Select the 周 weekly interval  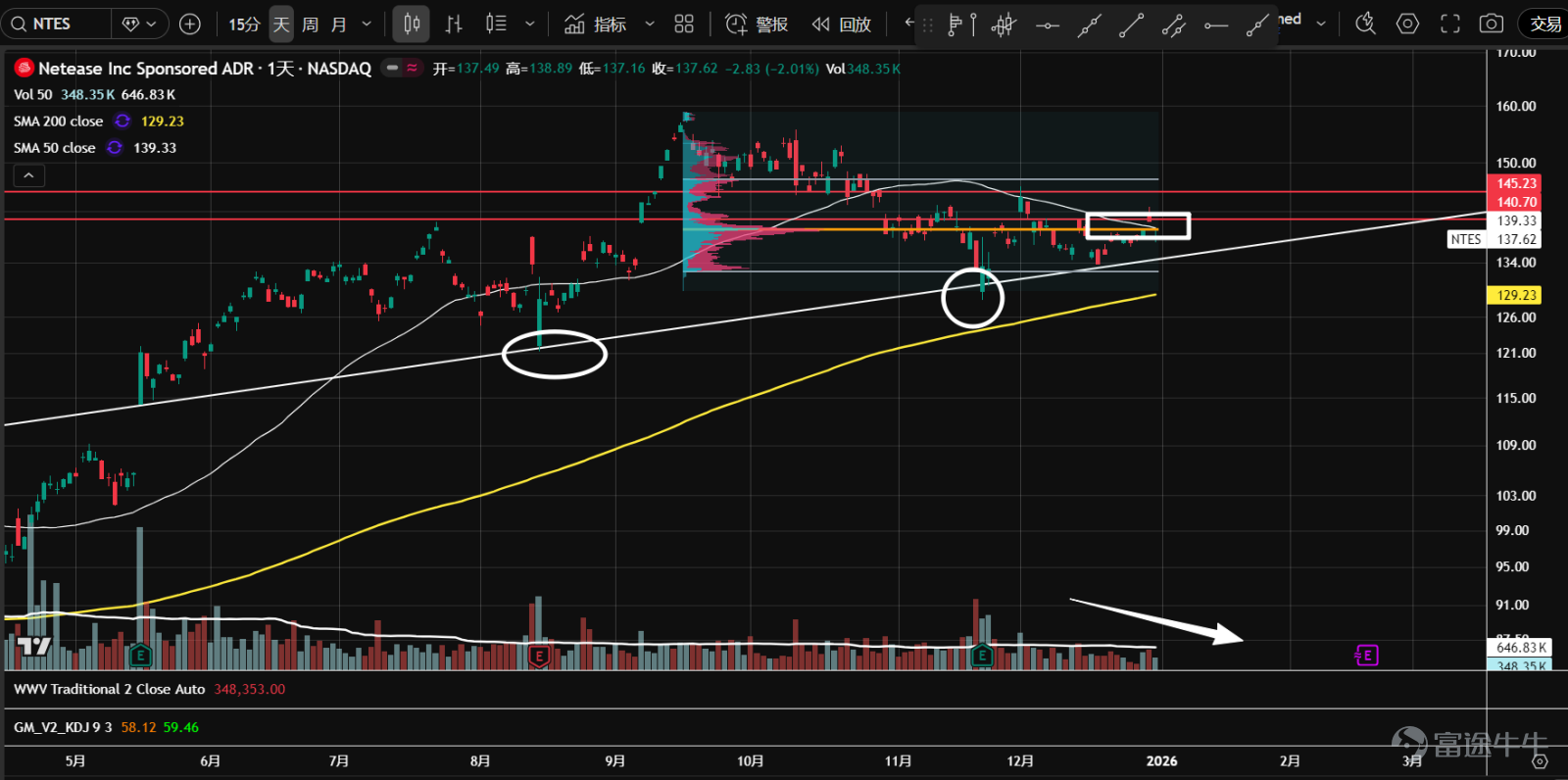pos(310,24)
